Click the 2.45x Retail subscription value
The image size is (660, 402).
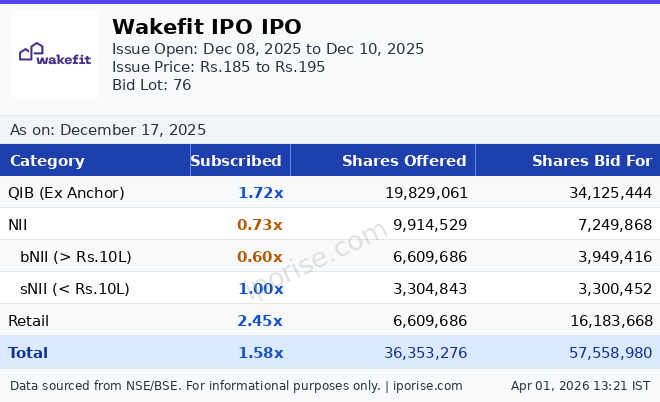tap(260, 321)
